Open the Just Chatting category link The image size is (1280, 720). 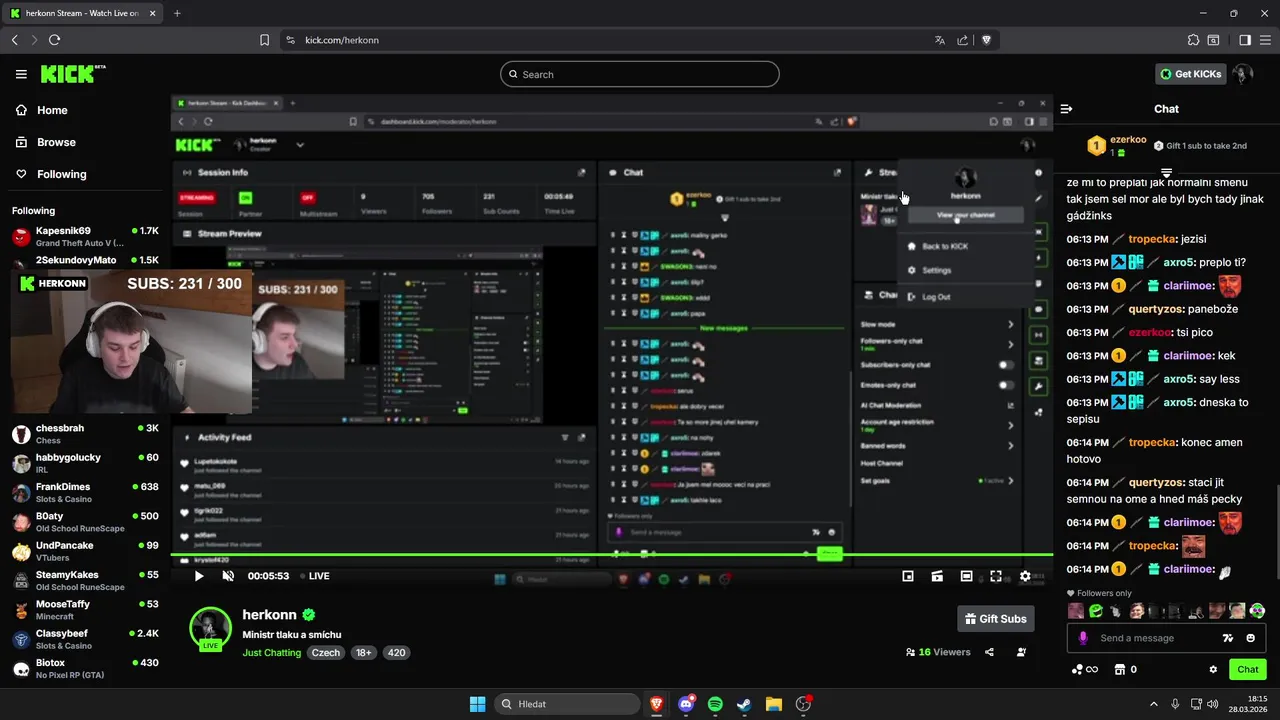point(271,653)
